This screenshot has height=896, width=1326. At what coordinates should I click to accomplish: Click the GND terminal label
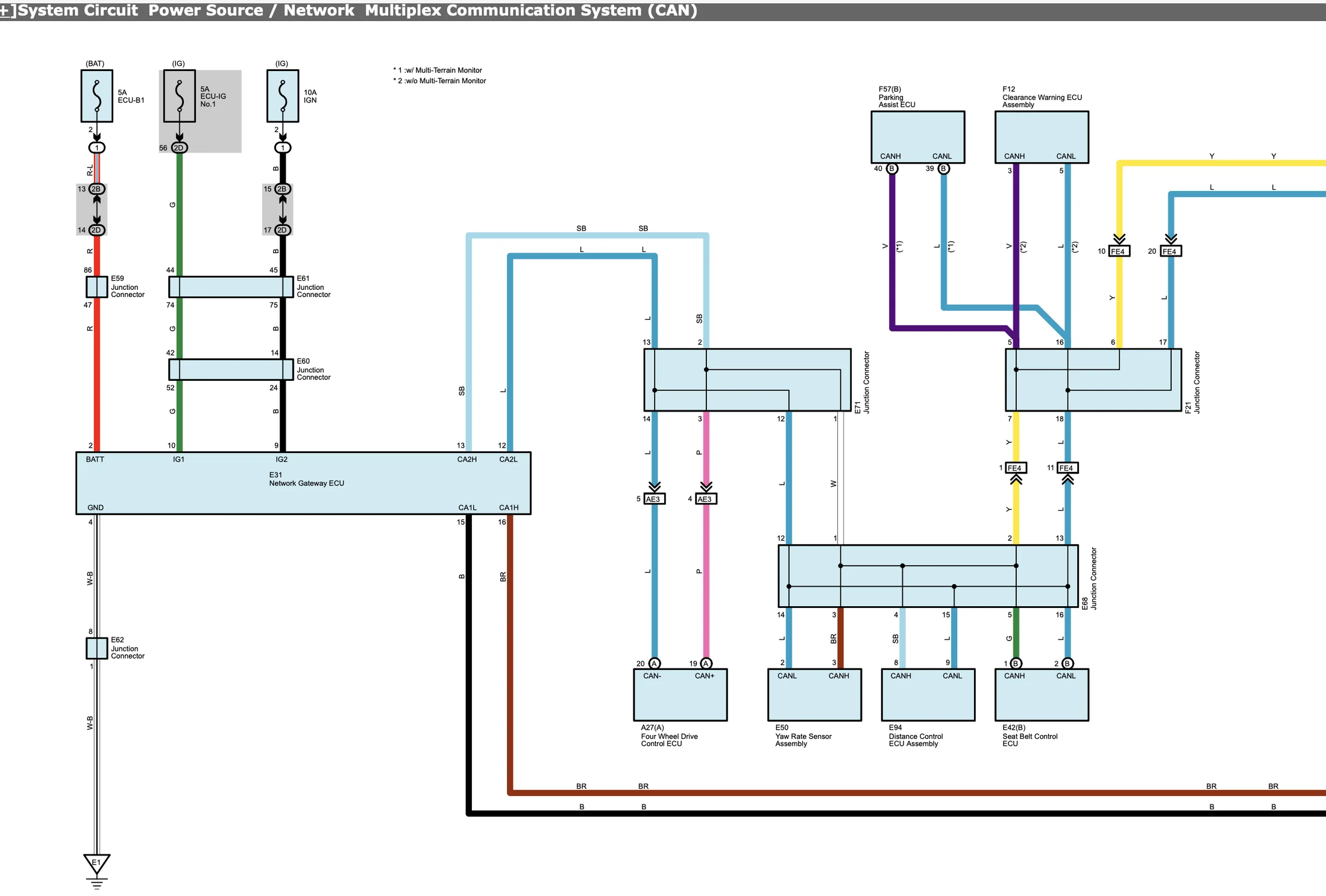(x=95, y=507)
